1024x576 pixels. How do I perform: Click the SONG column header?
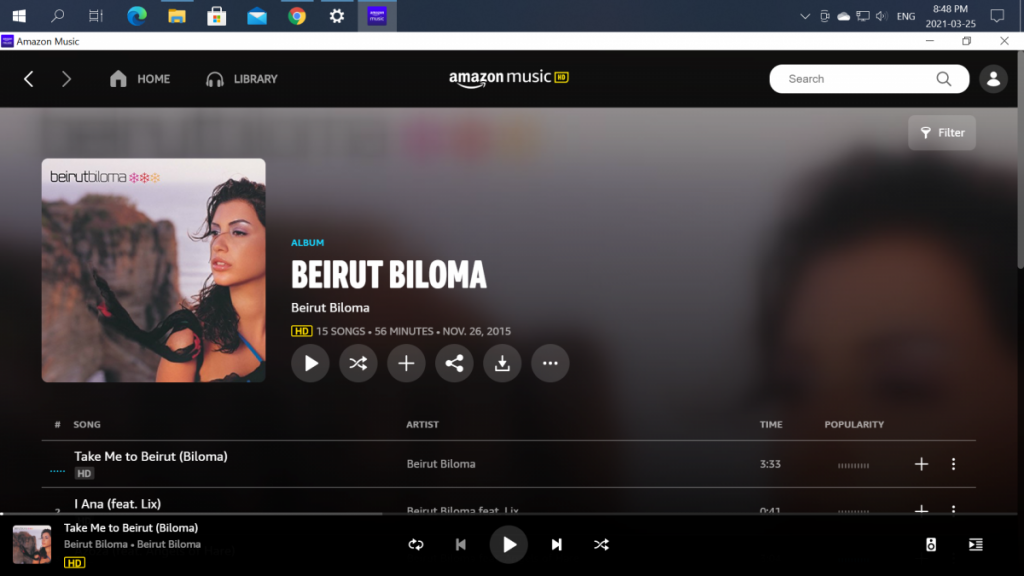click(87, 424)
